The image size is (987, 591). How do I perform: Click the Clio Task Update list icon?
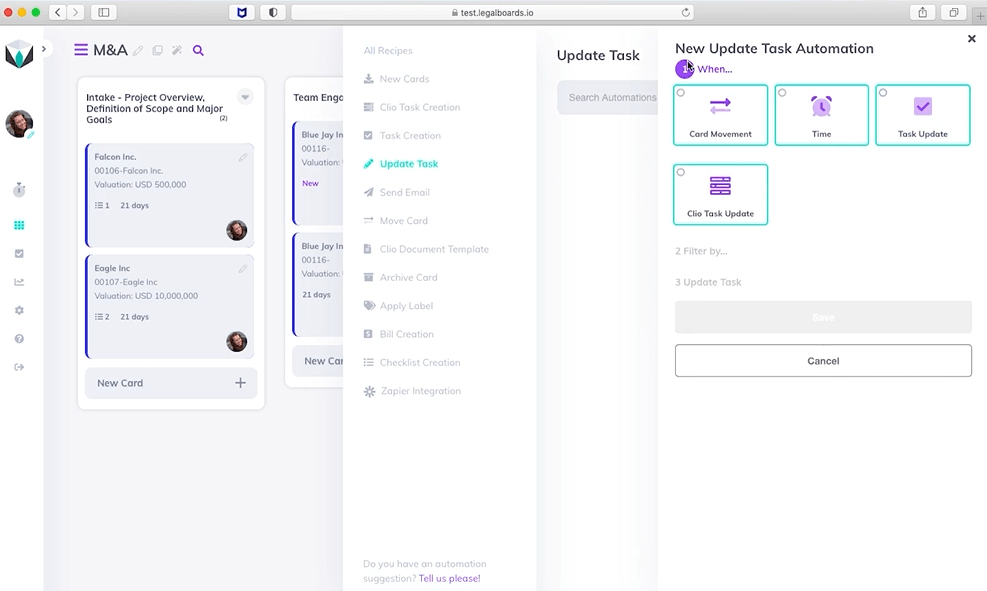click(720, 186)
